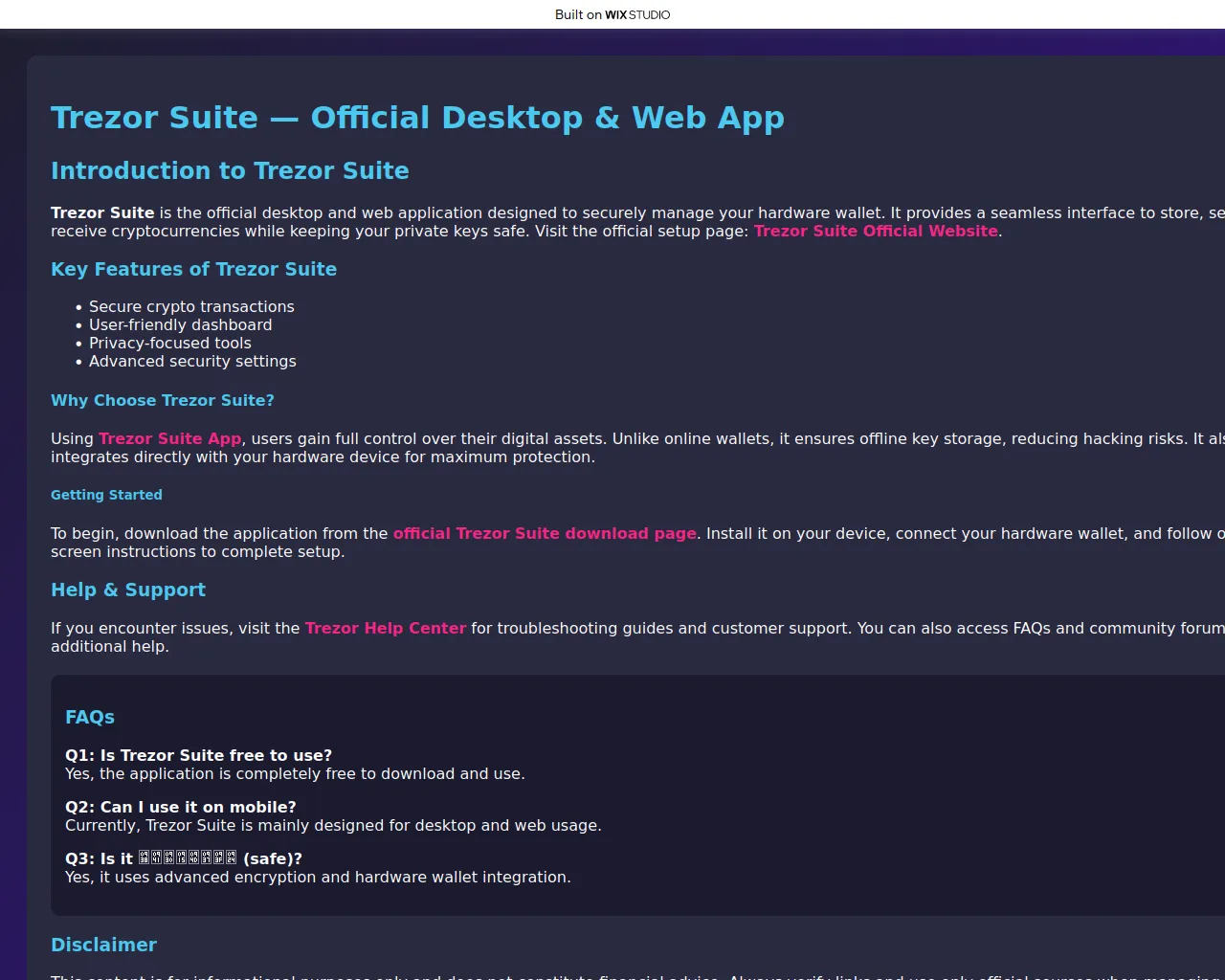The image size is (1225, 980).
Task: Select the 'Advanced security settings' bullet
Action: coord(192,361)
